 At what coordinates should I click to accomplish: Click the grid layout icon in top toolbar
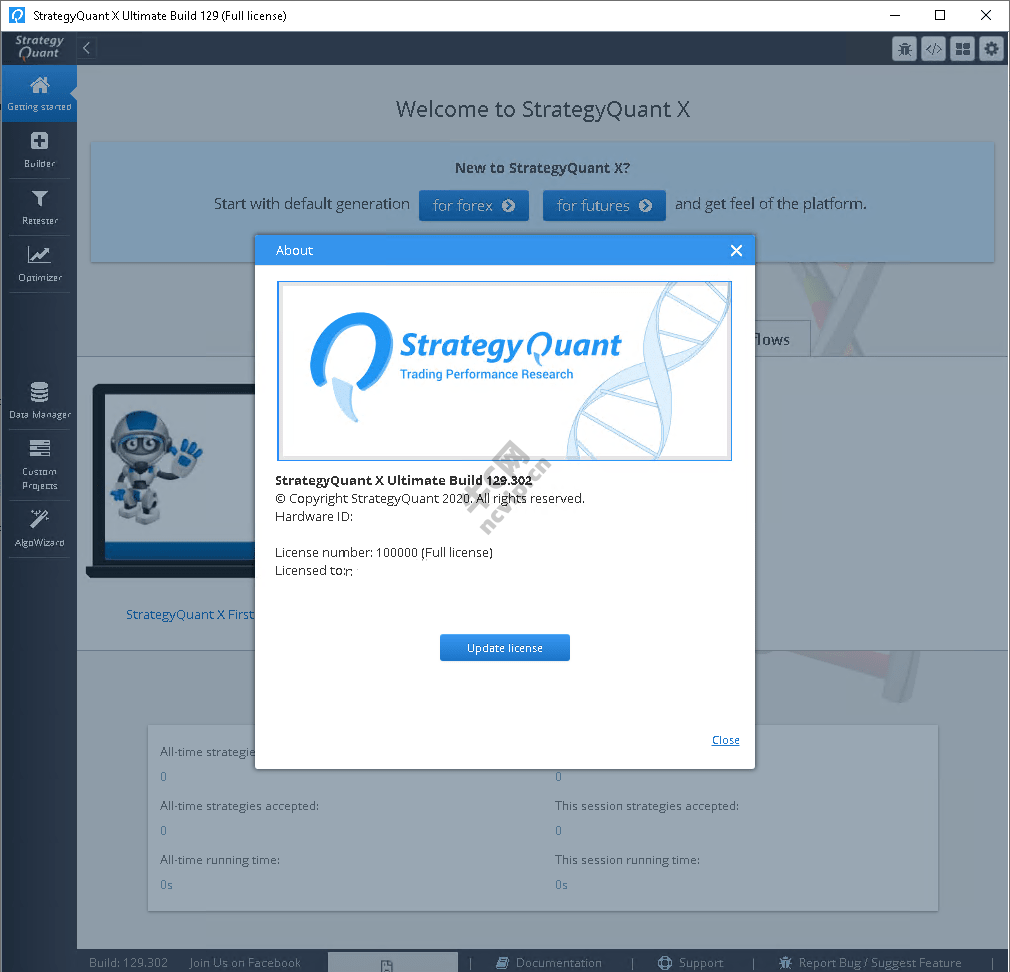(x=962, y=48)
